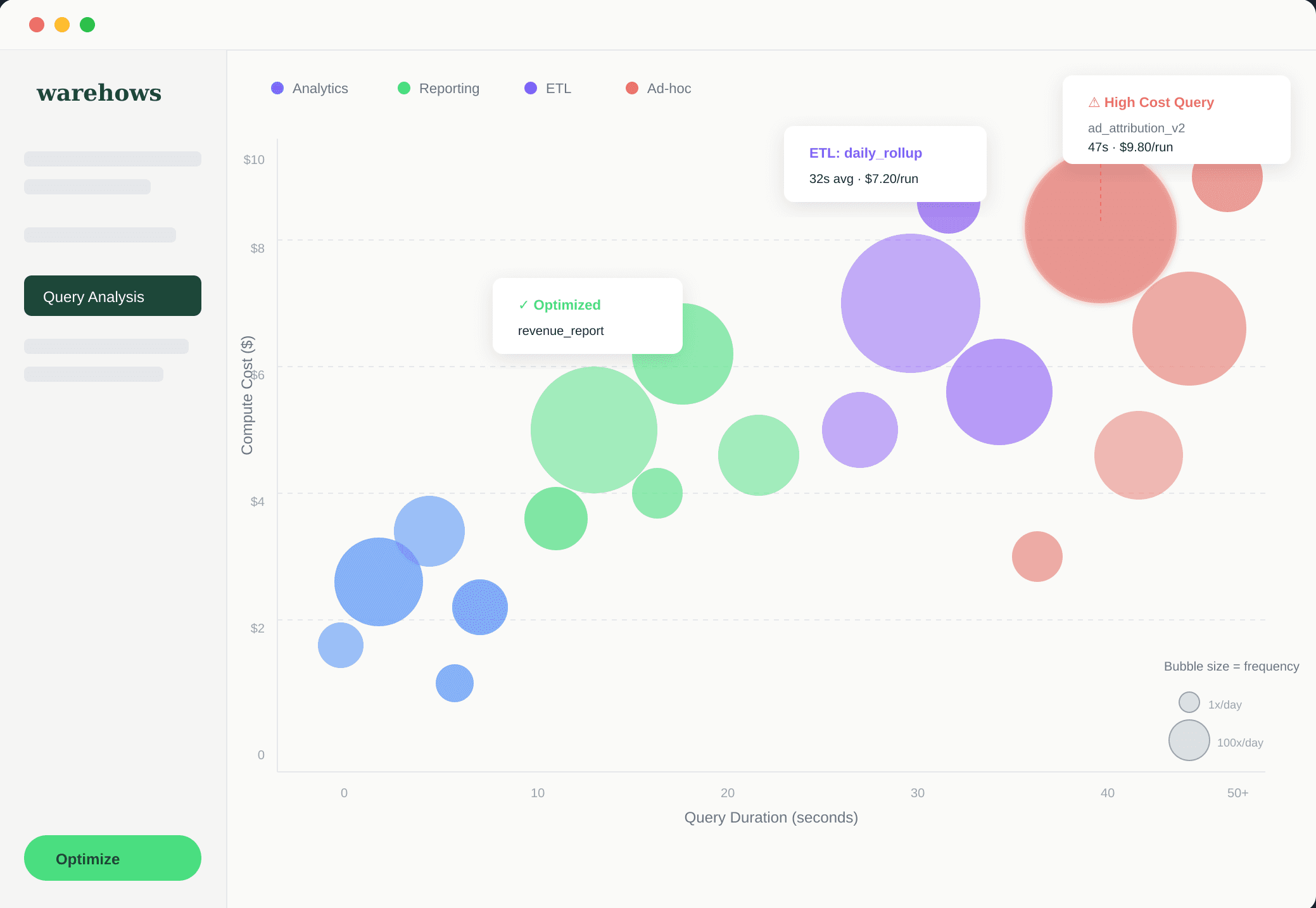Click the High Cost Query warning icon
The image size is (1316, 908).
(1094, 103)
